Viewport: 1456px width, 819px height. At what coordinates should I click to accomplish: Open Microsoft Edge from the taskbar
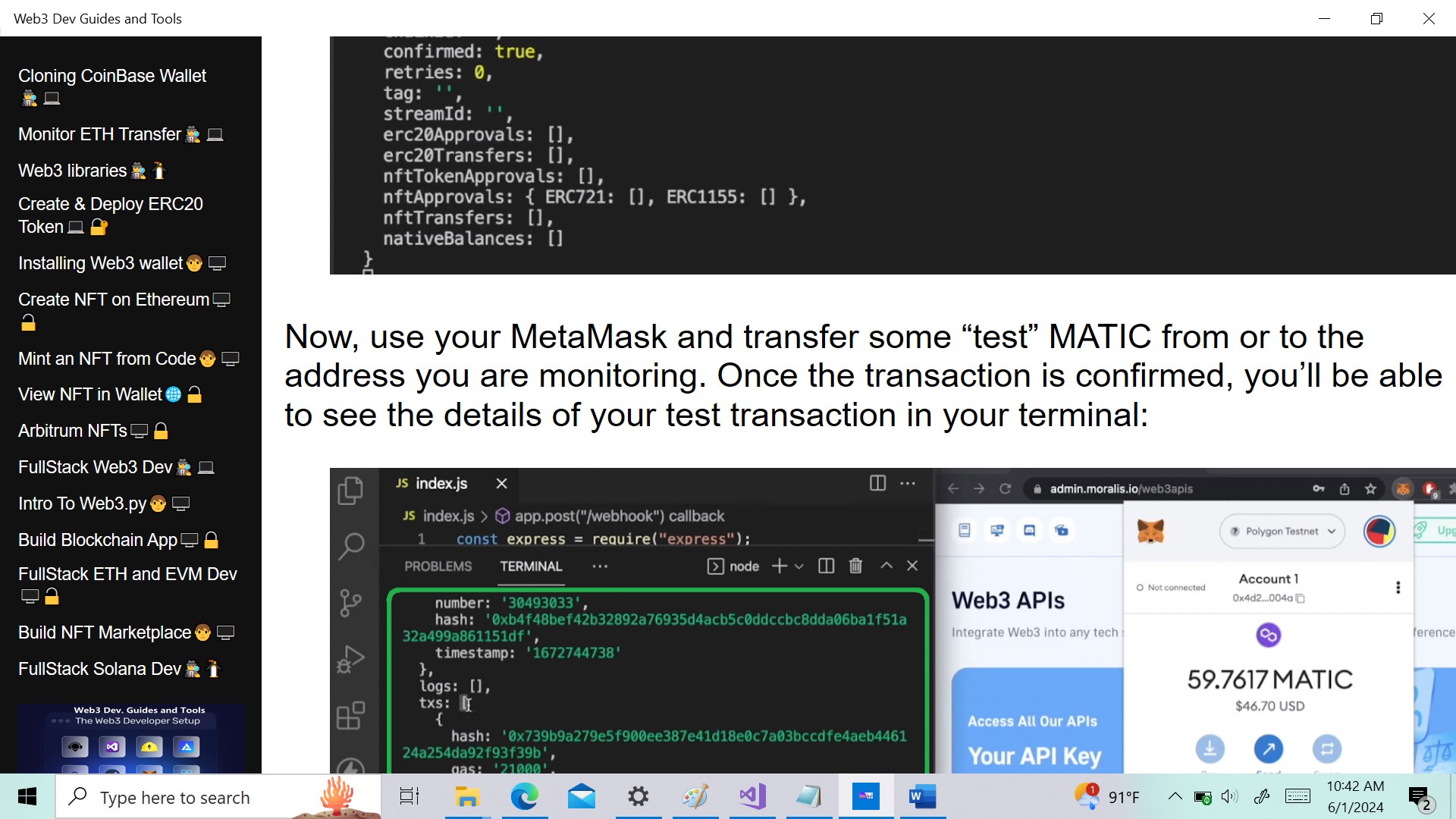pos(524,796)
